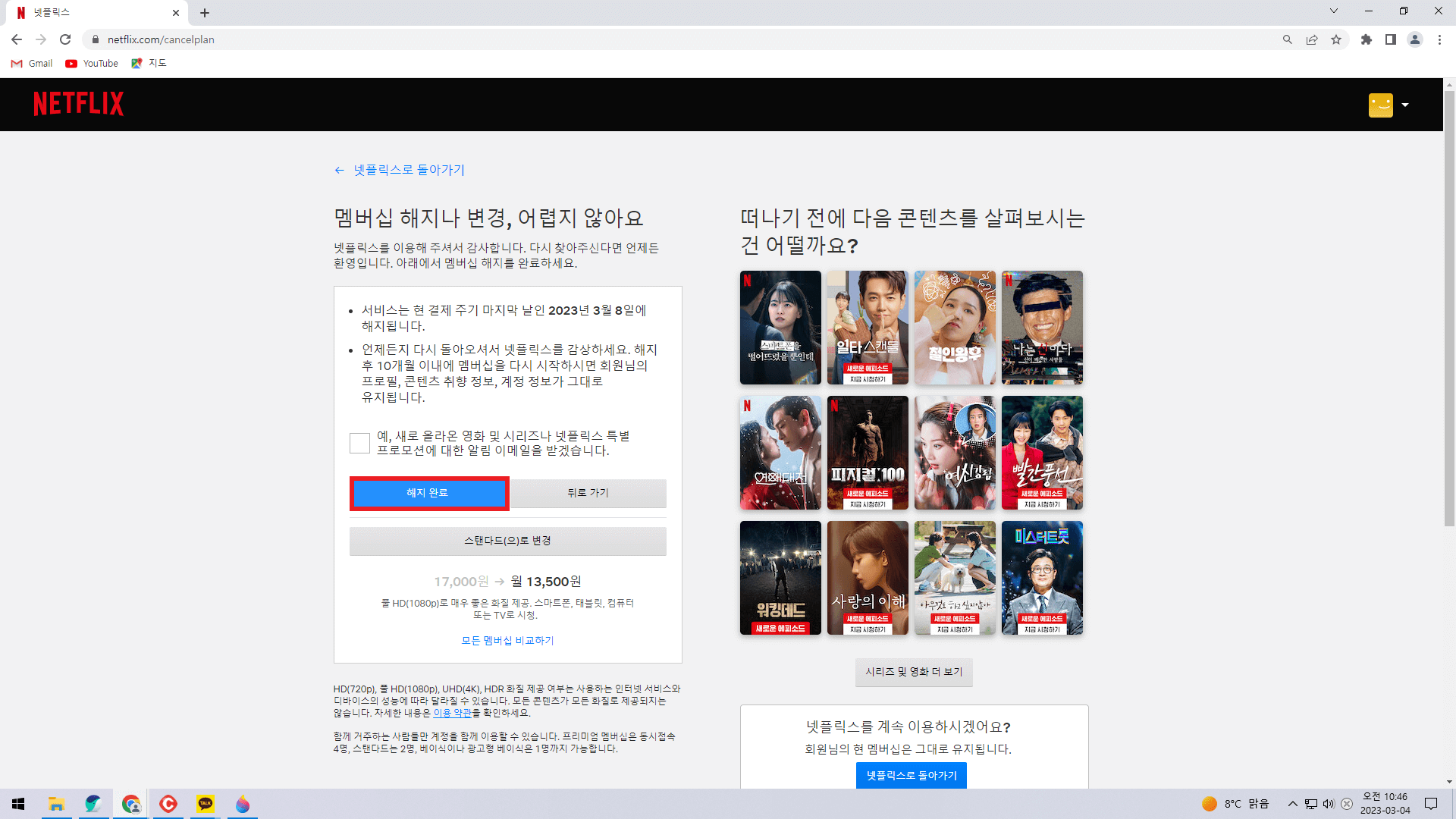Image resolution: width=1456 pixels, height=819 pixels.
Task: Open Chrome user profile icon
Action: [x=1414, y=39]
